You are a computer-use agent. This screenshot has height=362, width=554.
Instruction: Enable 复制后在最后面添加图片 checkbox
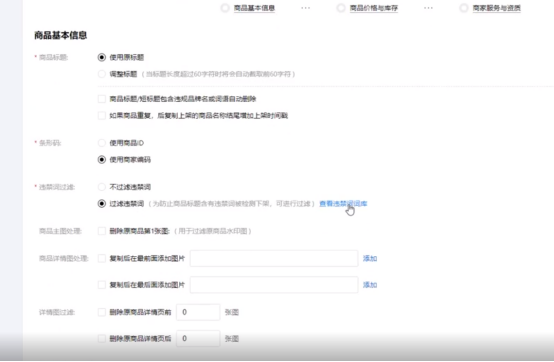coord(102,285)
